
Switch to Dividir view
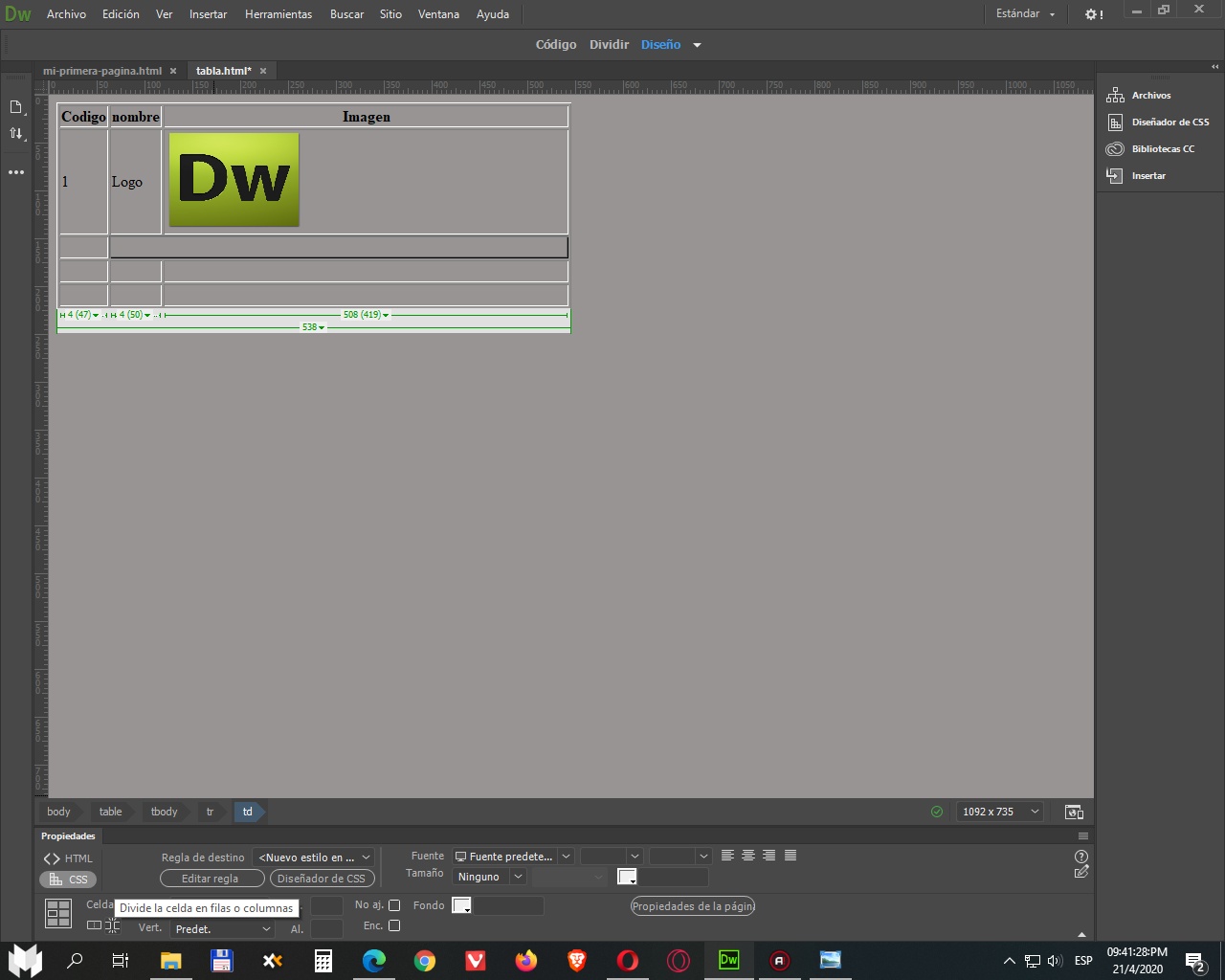tap(609, 45)
